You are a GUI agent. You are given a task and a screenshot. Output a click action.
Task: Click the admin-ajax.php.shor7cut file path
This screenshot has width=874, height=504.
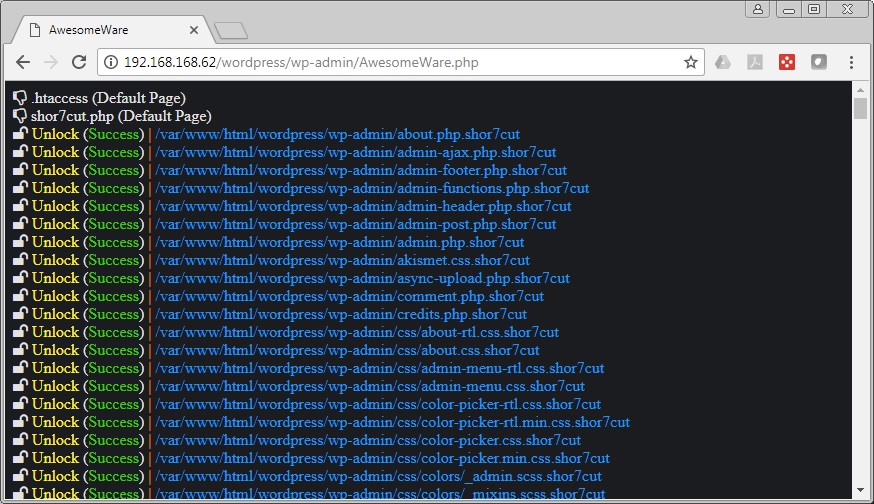pos(356,152)
